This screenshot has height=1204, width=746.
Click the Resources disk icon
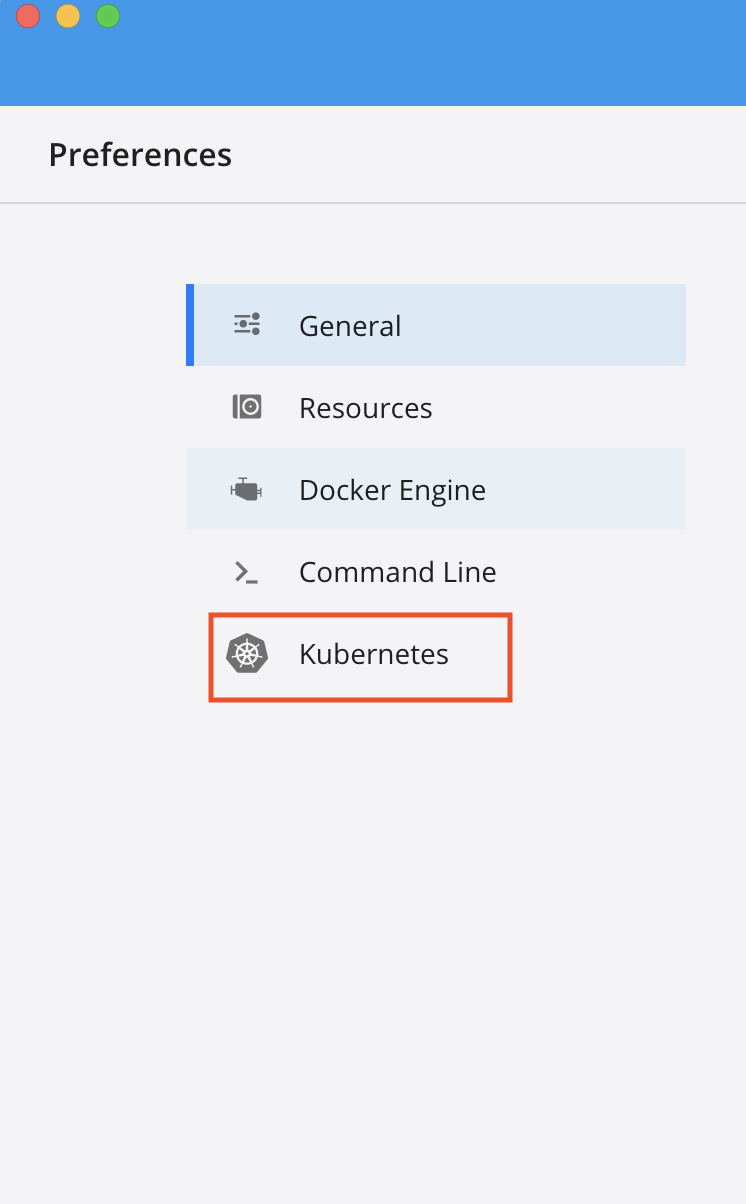[247, 407]
